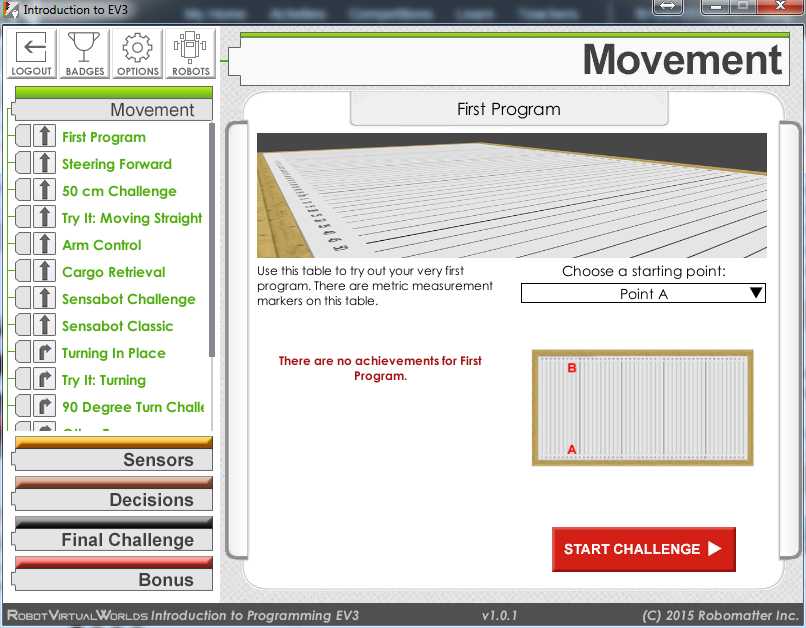Click the First Program tab title

[x=509, y=109]
